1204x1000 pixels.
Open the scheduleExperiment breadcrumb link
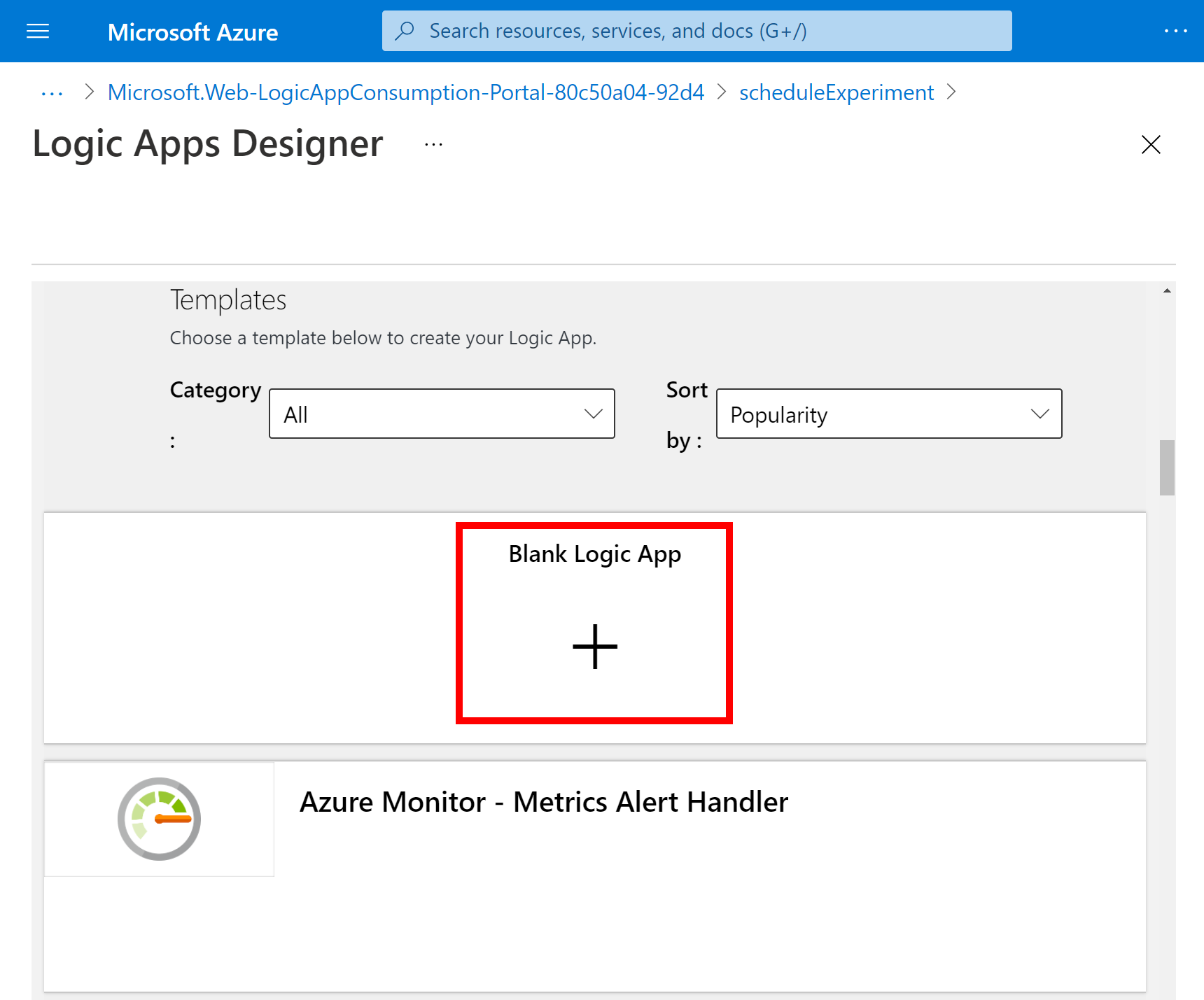(836, 92)
